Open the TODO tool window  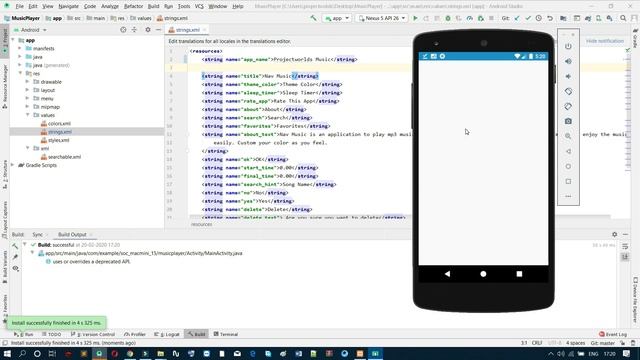[51, 334]
